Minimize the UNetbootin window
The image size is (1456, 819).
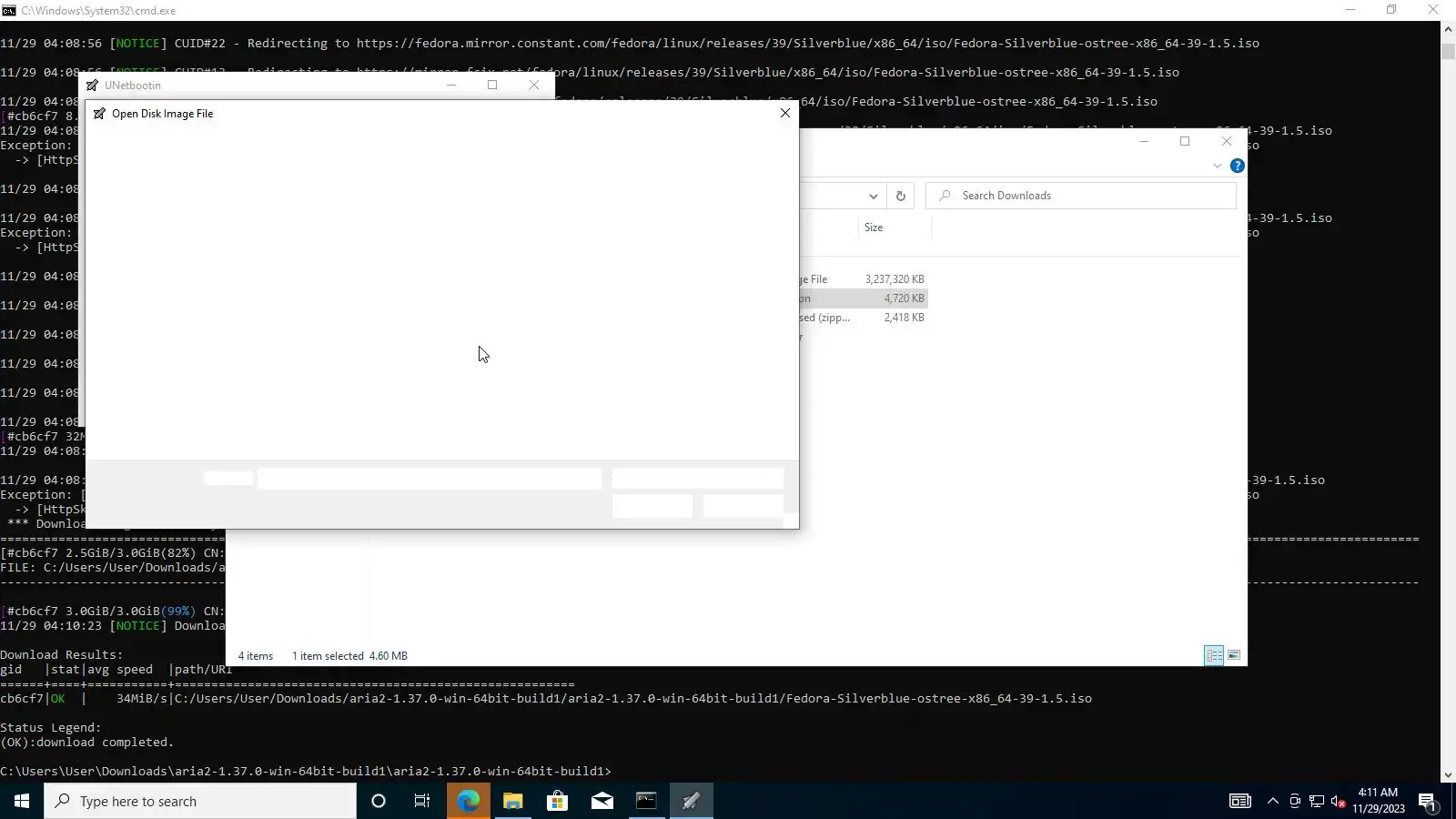coord(450,85)
